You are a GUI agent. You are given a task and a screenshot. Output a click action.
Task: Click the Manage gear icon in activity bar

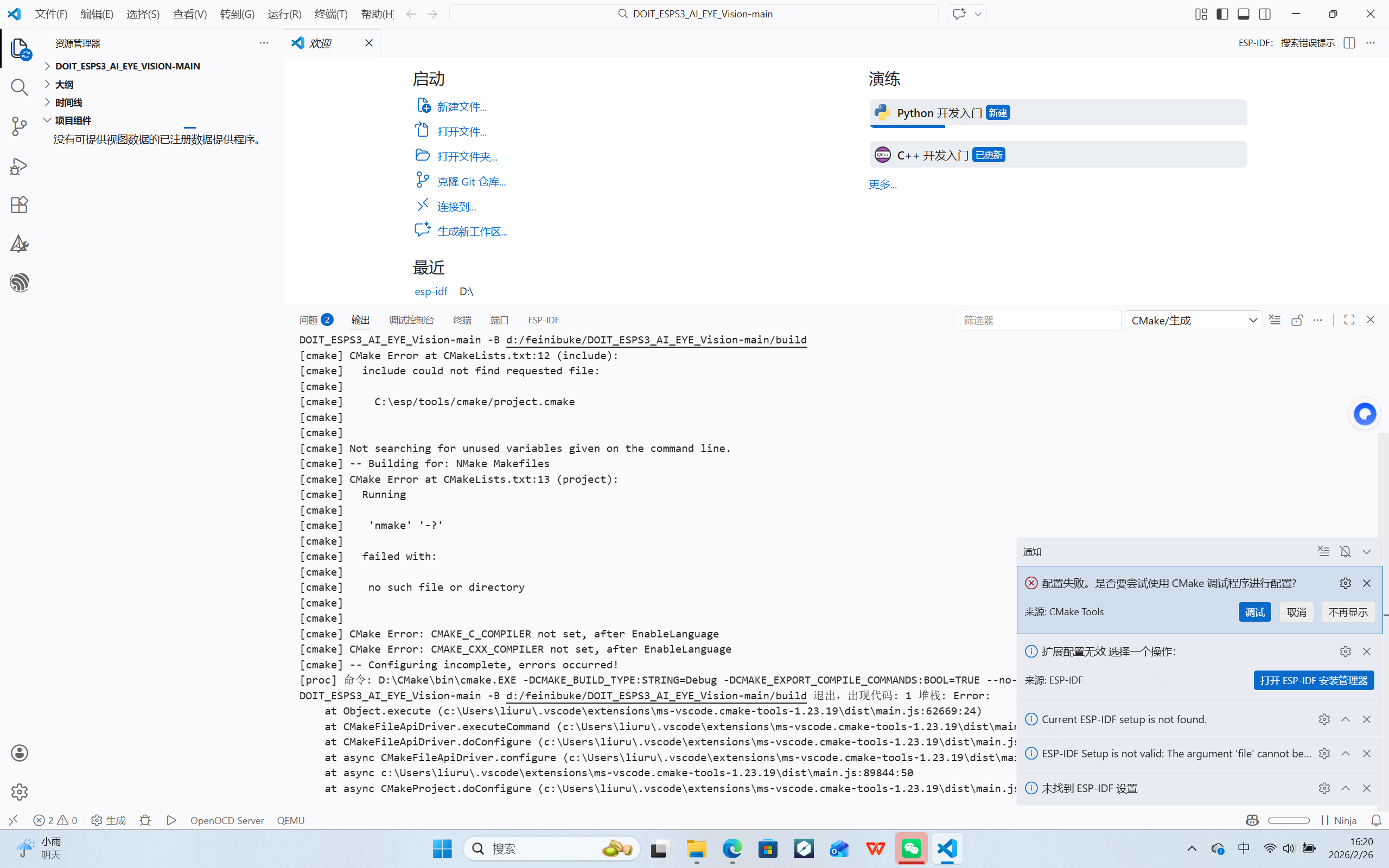point(20,792)
